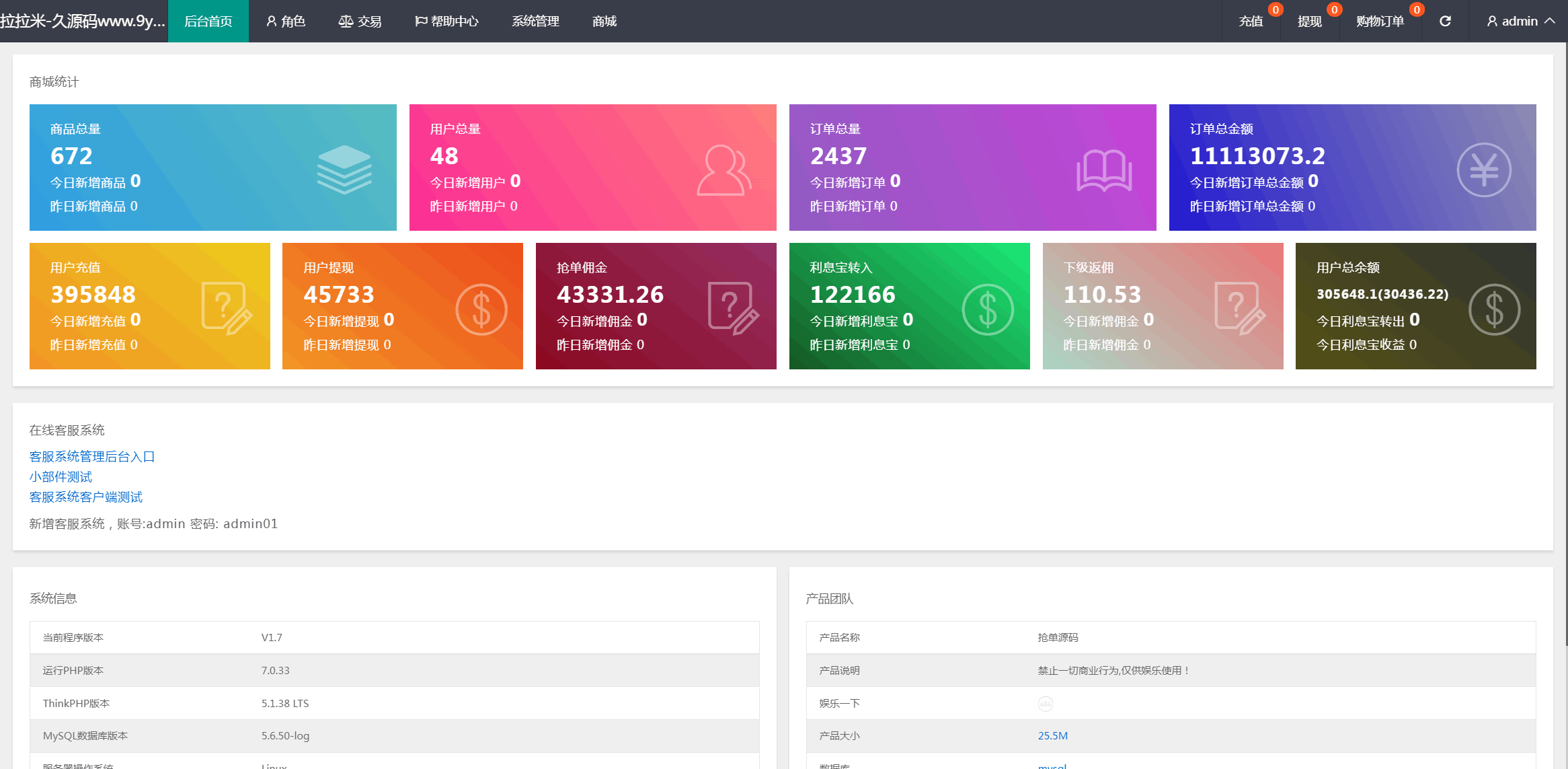Click the user silhouette icon on 用户总量 card
This screenshot has height=769, width=1568.
click(723, 170)
